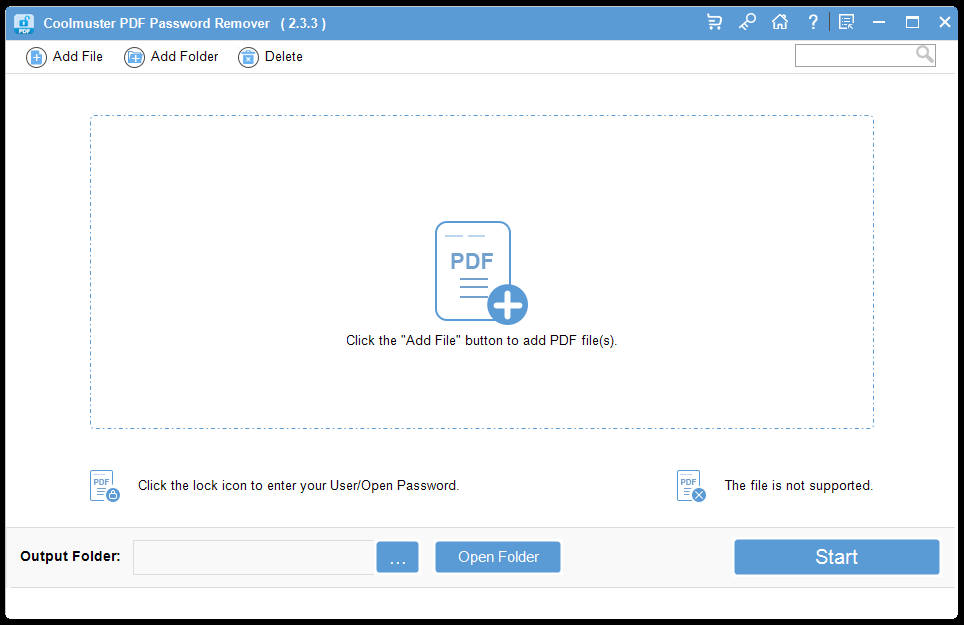964x625 pixels.
Task: Hit the Start button
Action: [836, 557]
